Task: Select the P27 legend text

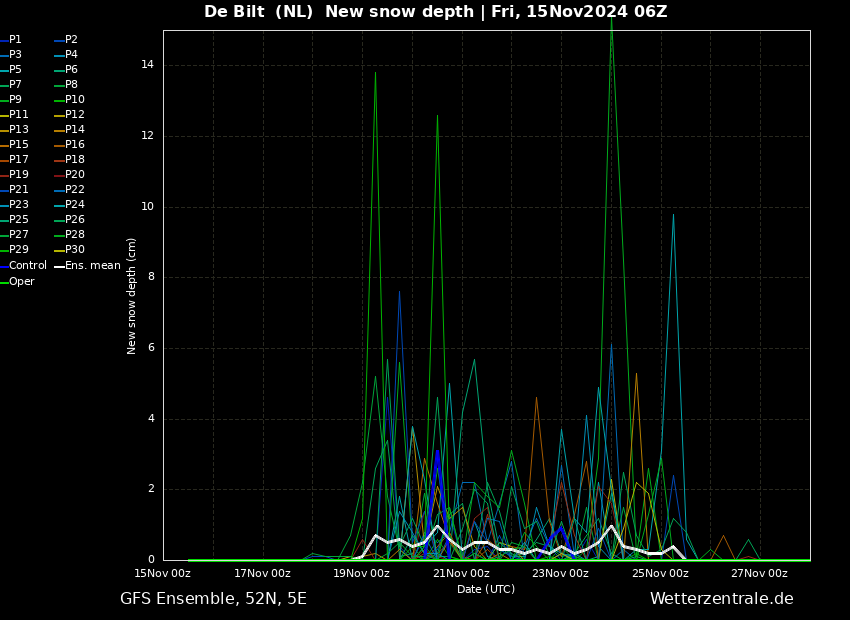Action: pos(18,235)
